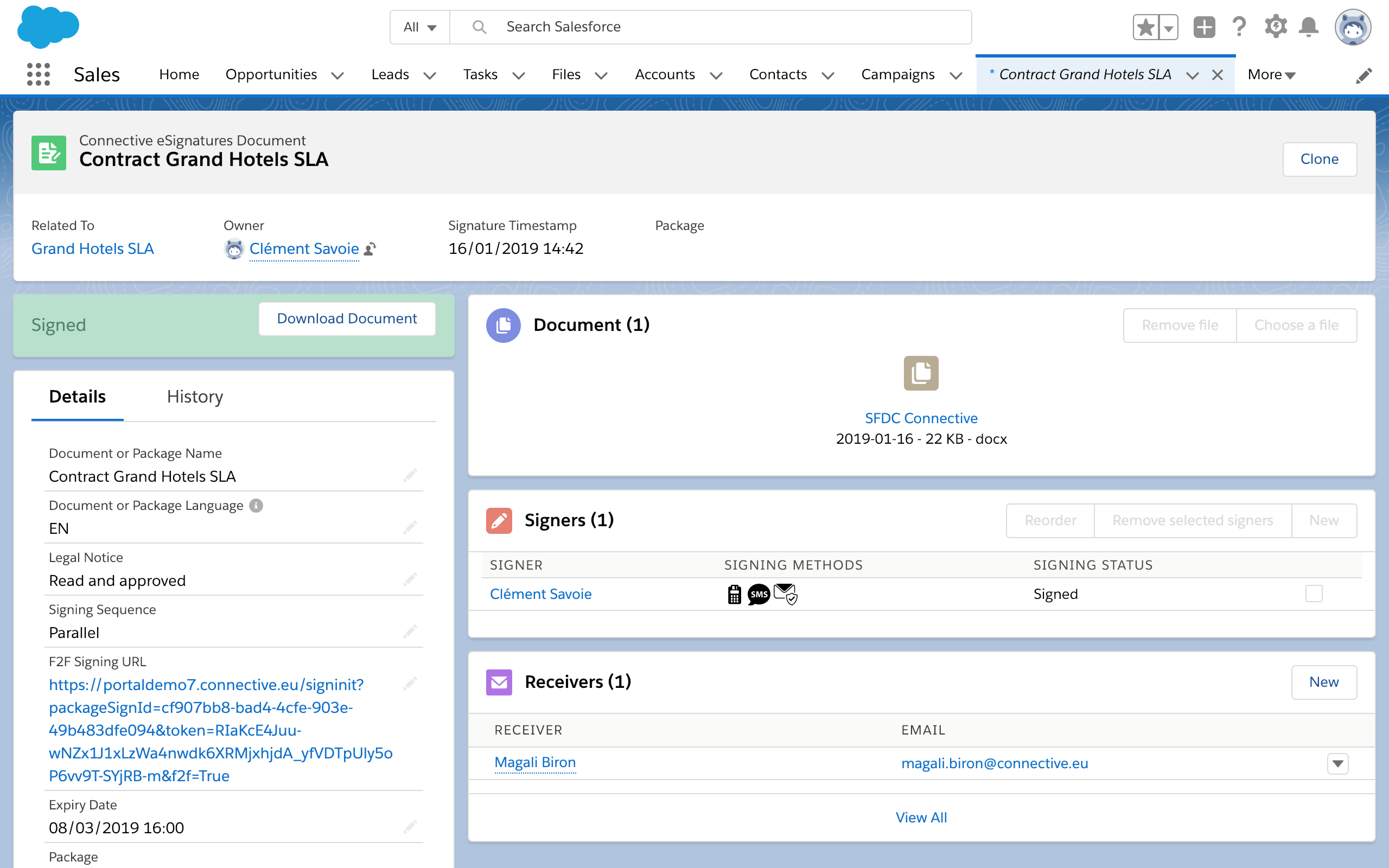Click the change owner icon beside Clément Savoie

pos(371,248)
